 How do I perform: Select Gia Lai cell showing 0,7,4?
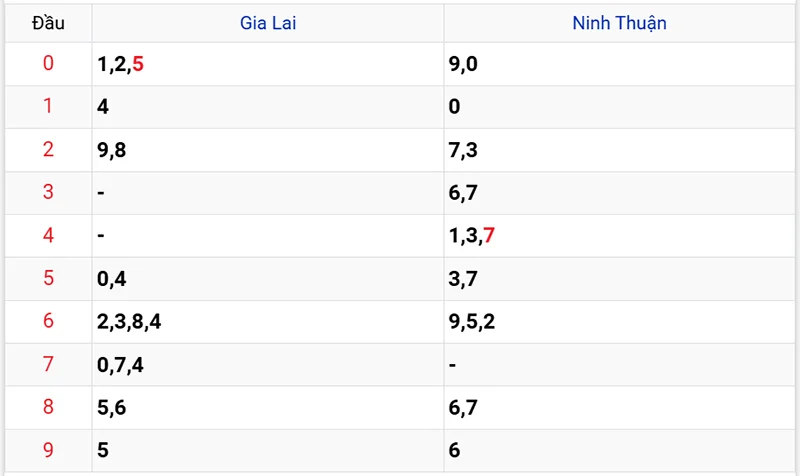(x=121, y=365)
